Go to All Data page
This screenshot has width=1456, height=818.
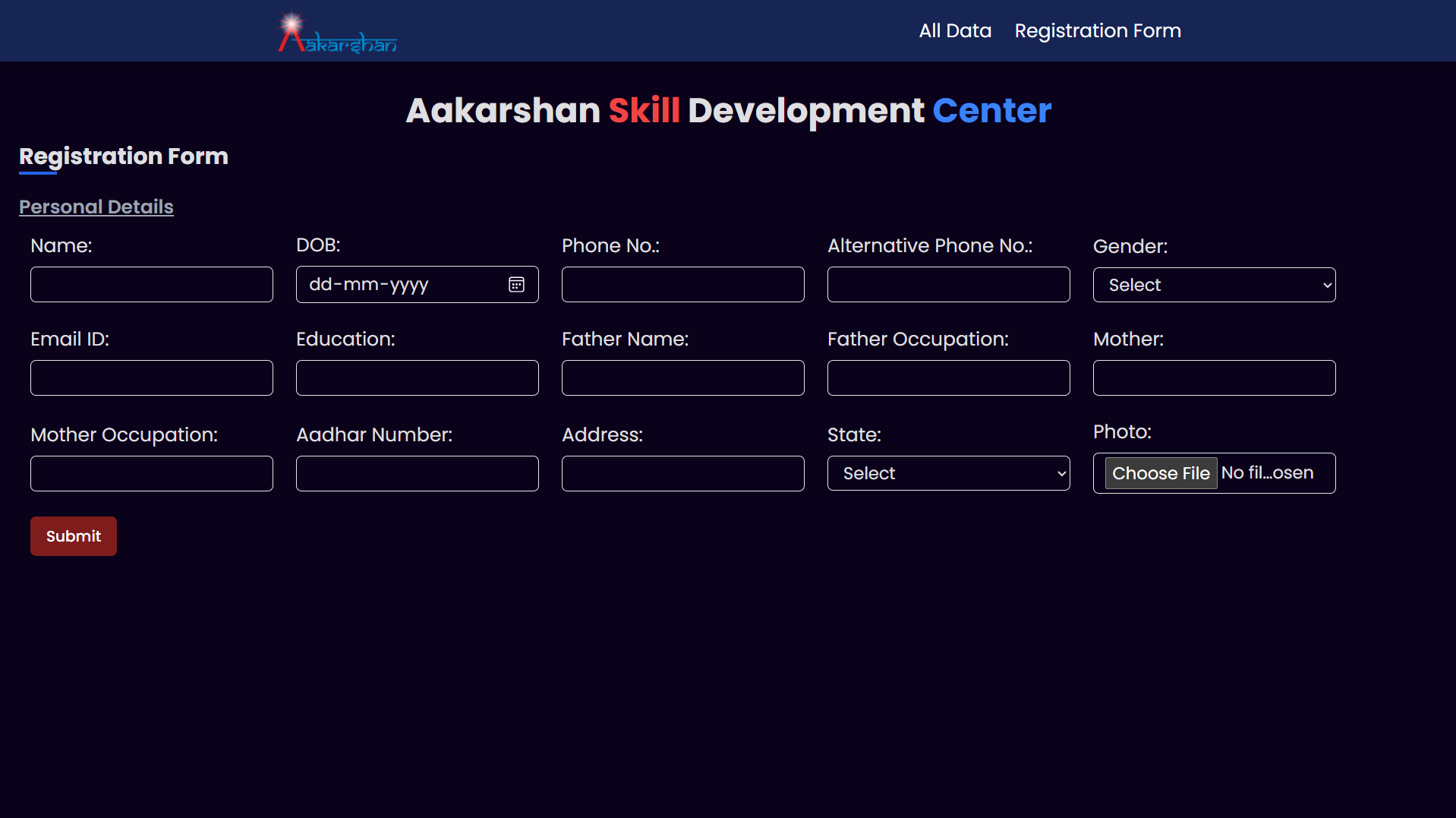pos(955,30)
